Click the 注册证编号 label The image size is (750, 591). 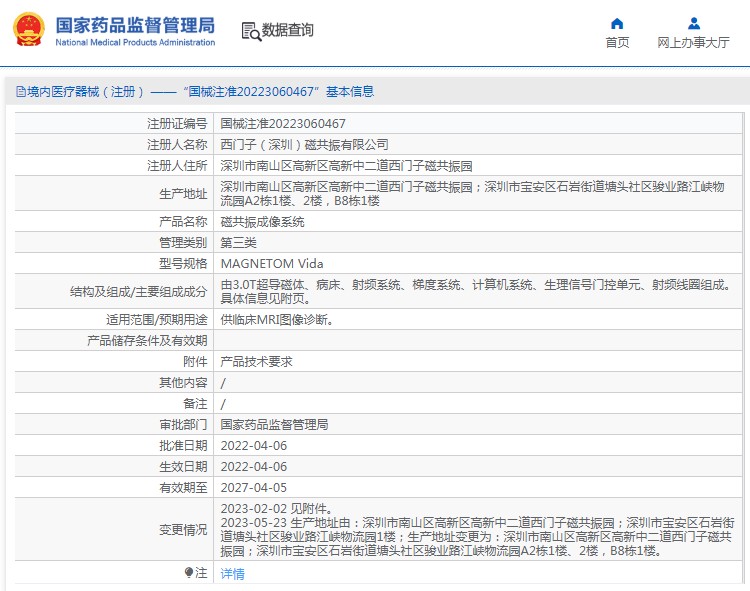point(177,124)
